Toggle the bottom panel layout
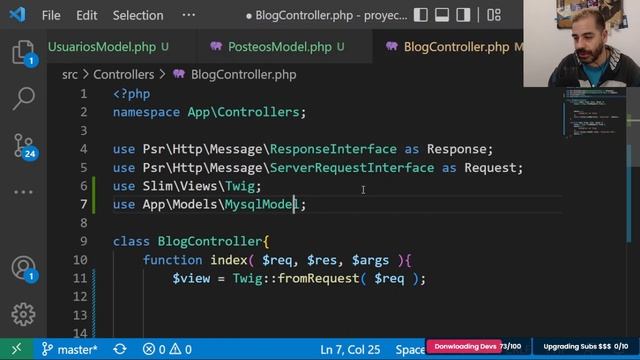Image resolution: width=640 pixels, height=360 pixels. 442,15
